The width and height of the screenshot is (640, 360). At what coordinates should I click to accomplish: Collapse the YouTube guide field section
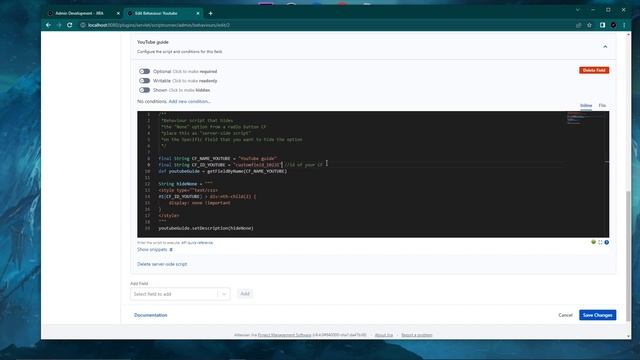[605, 47]
